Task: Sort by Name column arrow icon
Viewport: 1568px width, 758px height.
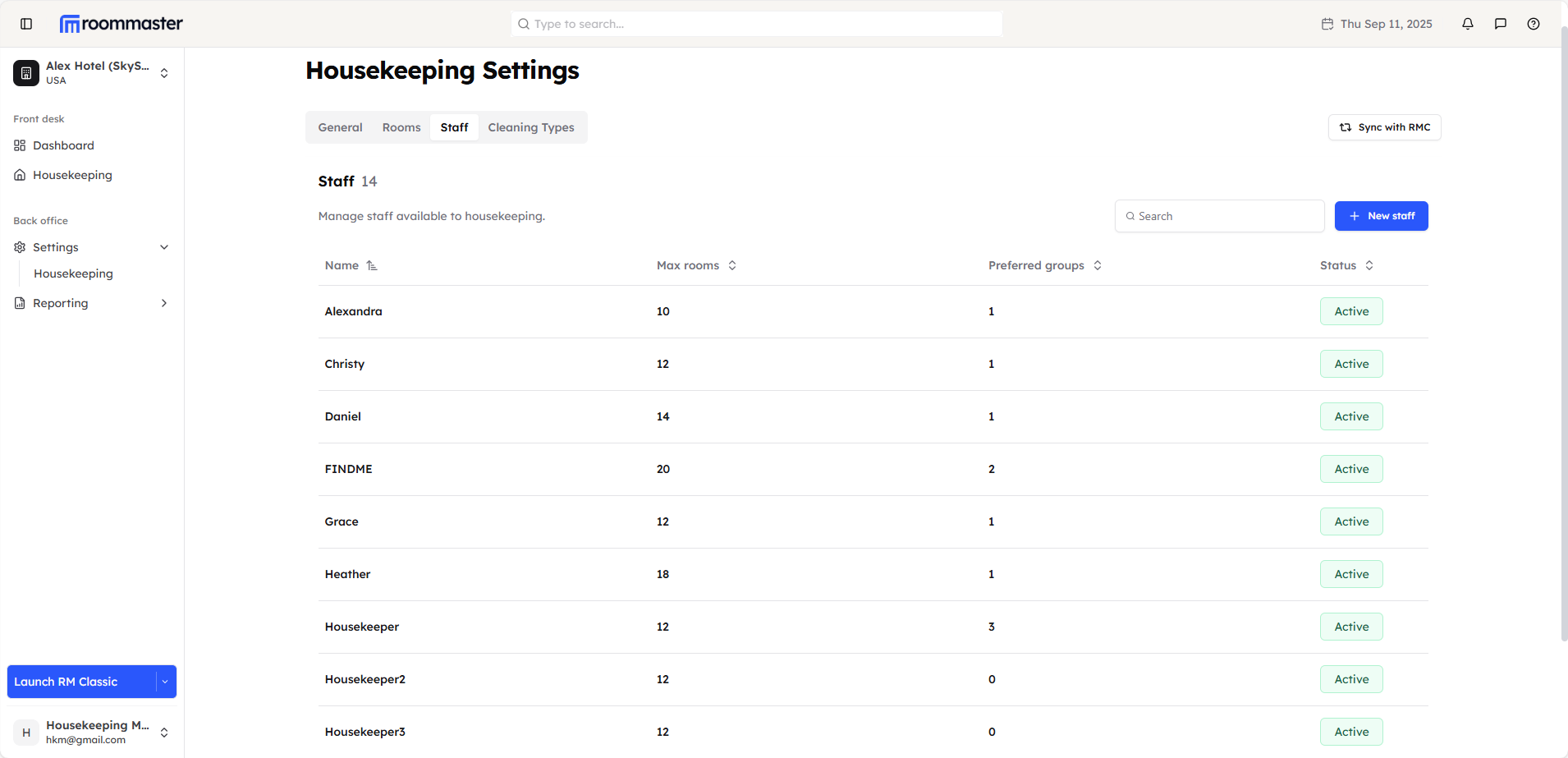Action: pos(372,265)
